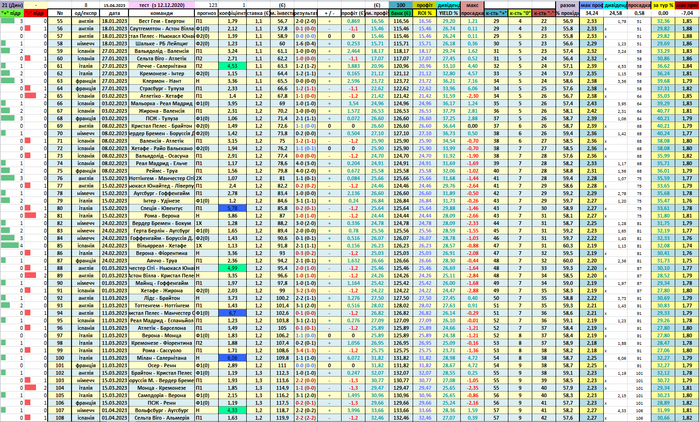Select the 'Інтер - Удінезе' match cell

(x=162, y=201)
